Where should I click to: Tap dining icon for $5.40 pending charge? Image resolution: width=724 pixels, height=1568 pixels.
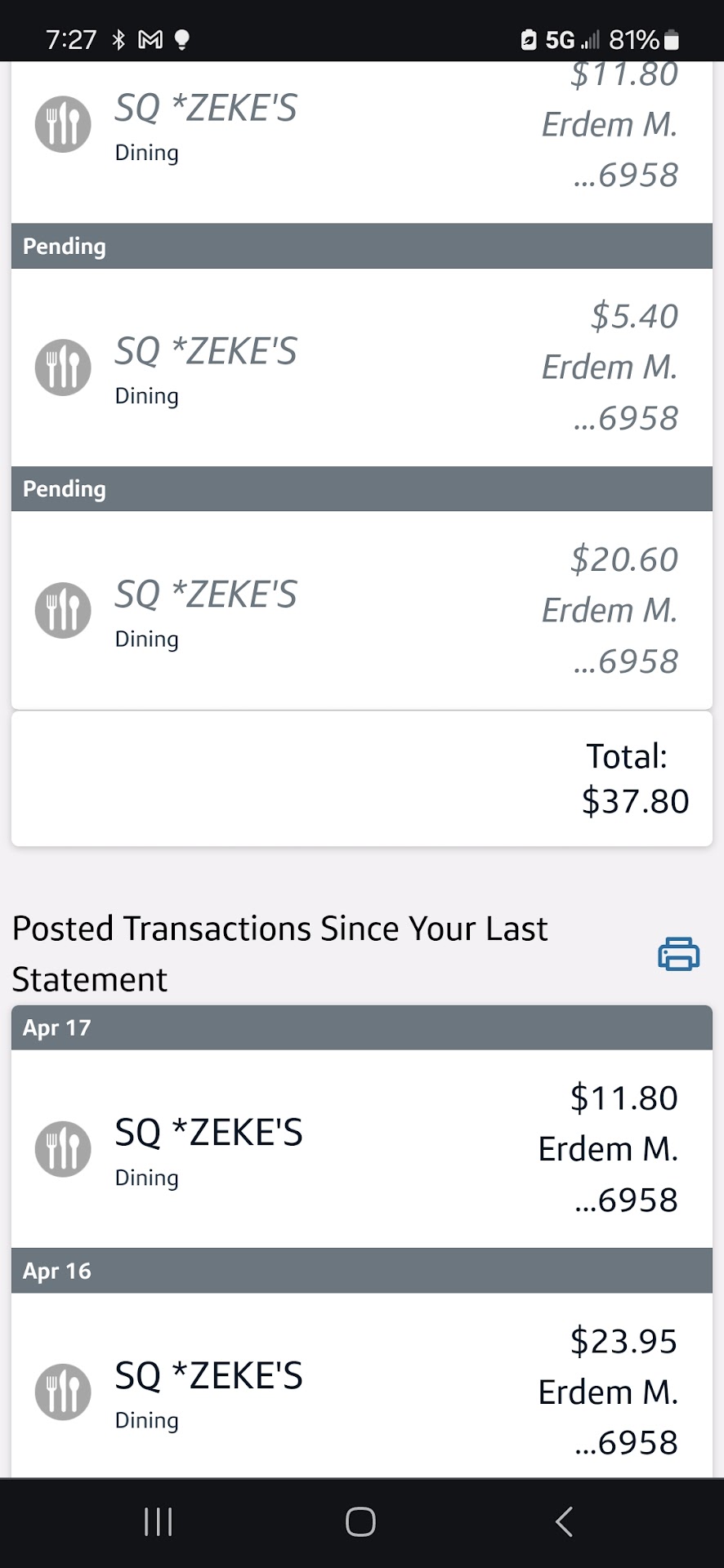pos(63,367)
